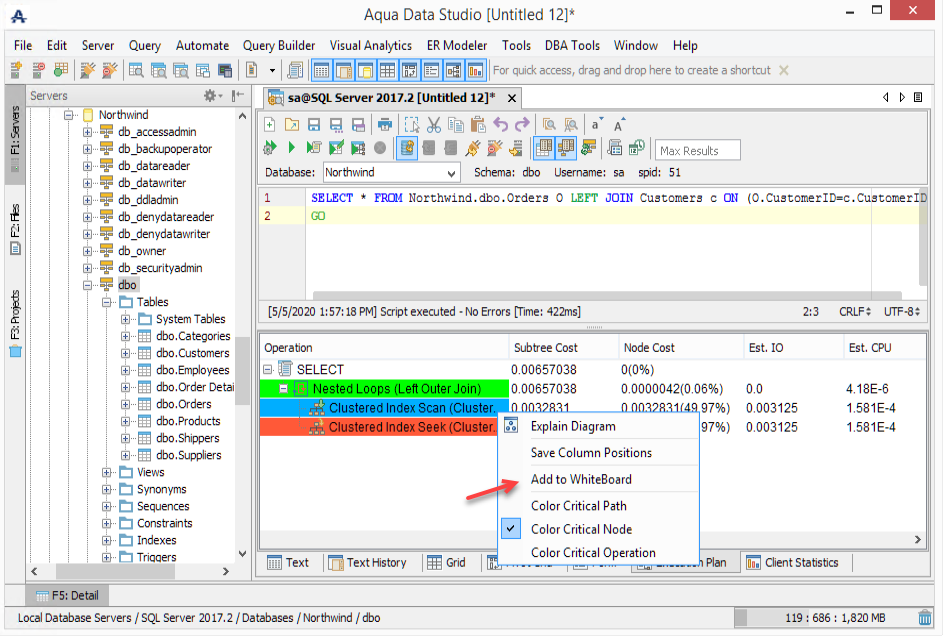Choose Save Column Positions from context menu
943x636 pixels.
coord(591,453)
